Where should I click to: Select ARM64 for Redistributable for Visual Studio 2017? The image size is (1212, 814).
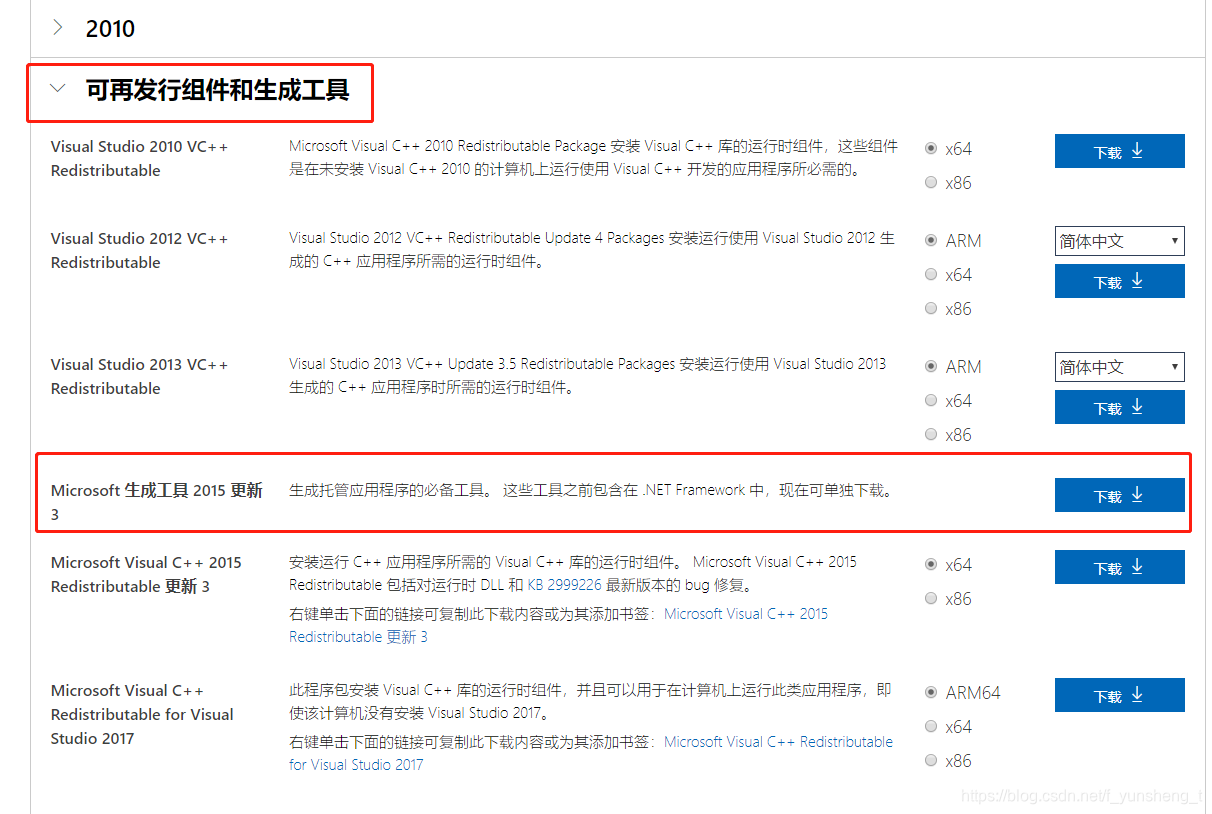tap(931, 692)
